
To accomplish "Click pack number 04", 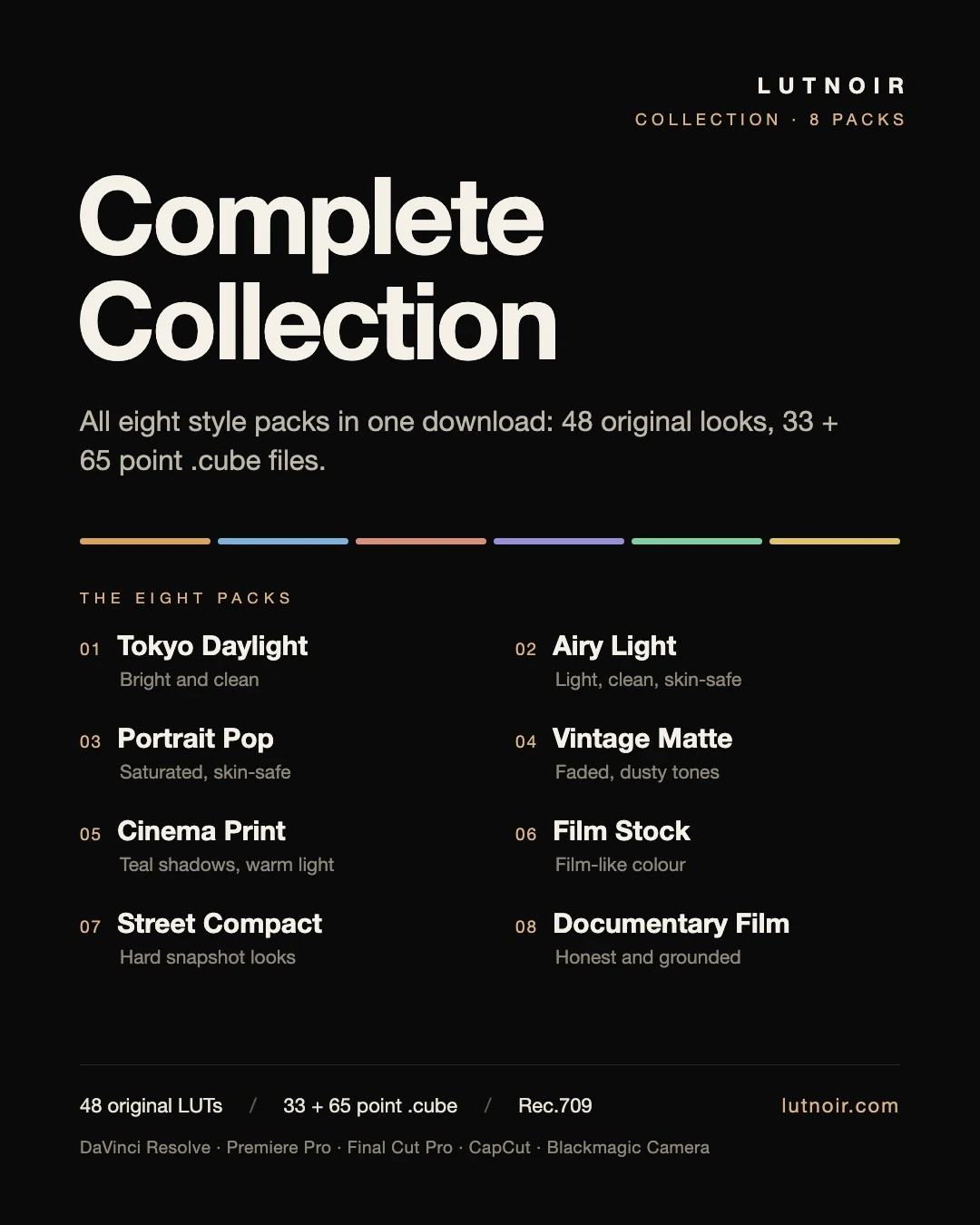I will [525, 742].
